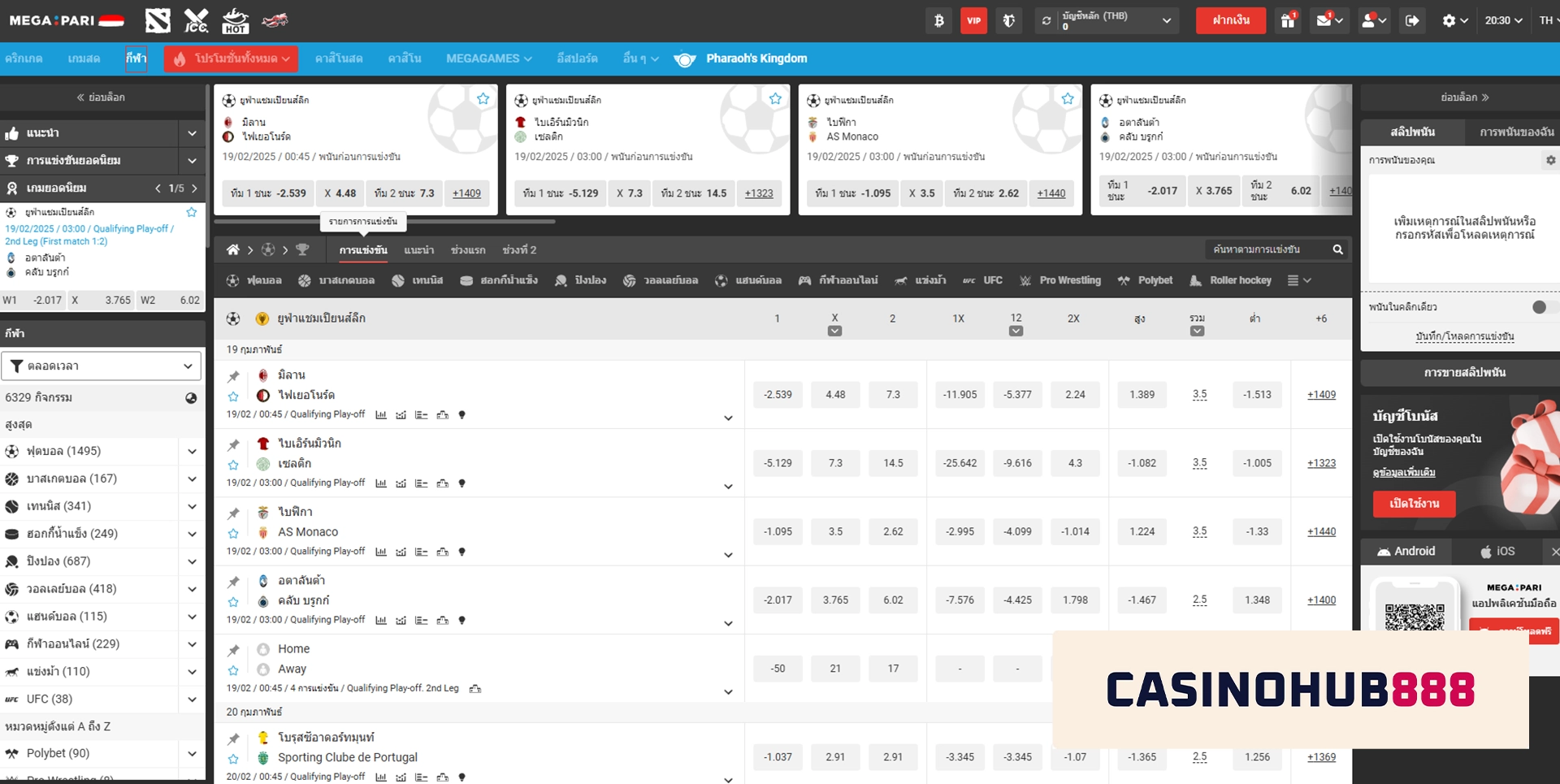Favorite the top Milan match card

point(483,99)
